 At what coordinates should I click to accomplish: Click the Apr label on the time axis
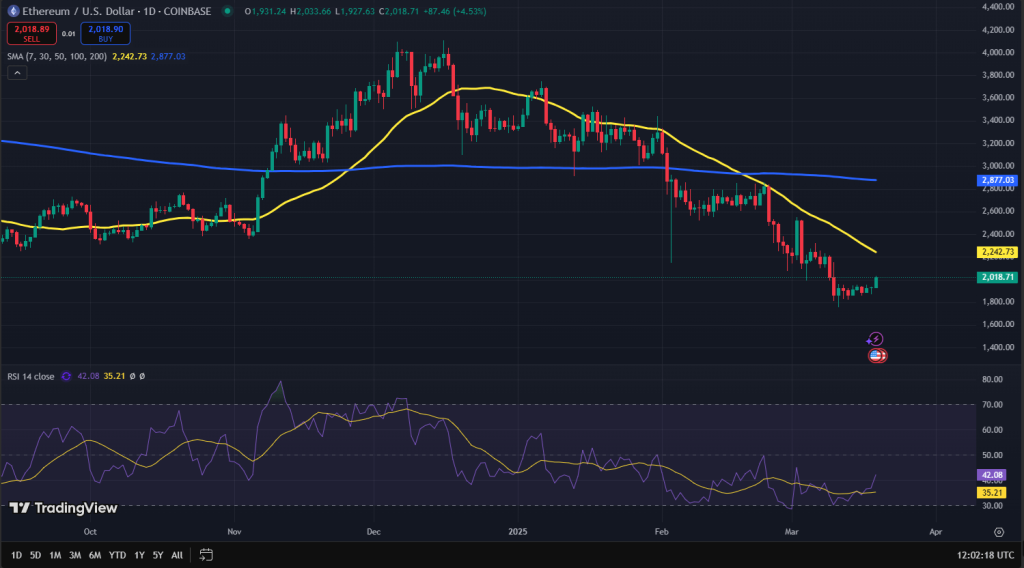pos(936,532)
